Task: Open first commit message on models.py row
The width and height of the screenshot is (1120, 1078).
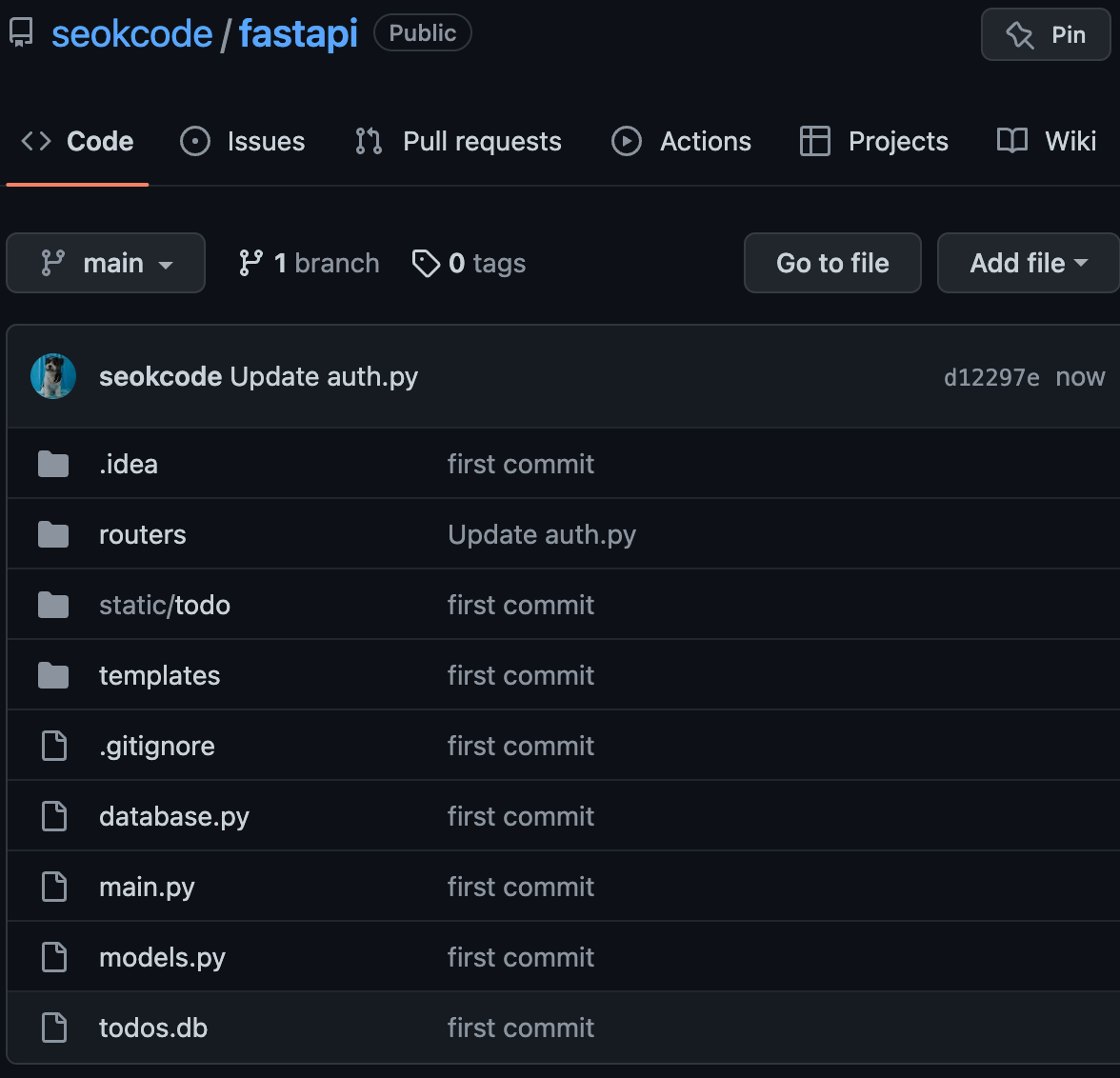Action: (x=521, y=957)
